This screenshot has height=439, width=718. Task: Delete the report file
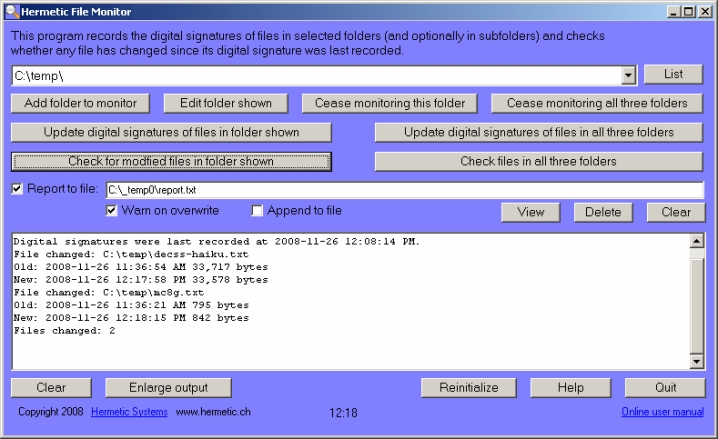[x=602, y=212]
